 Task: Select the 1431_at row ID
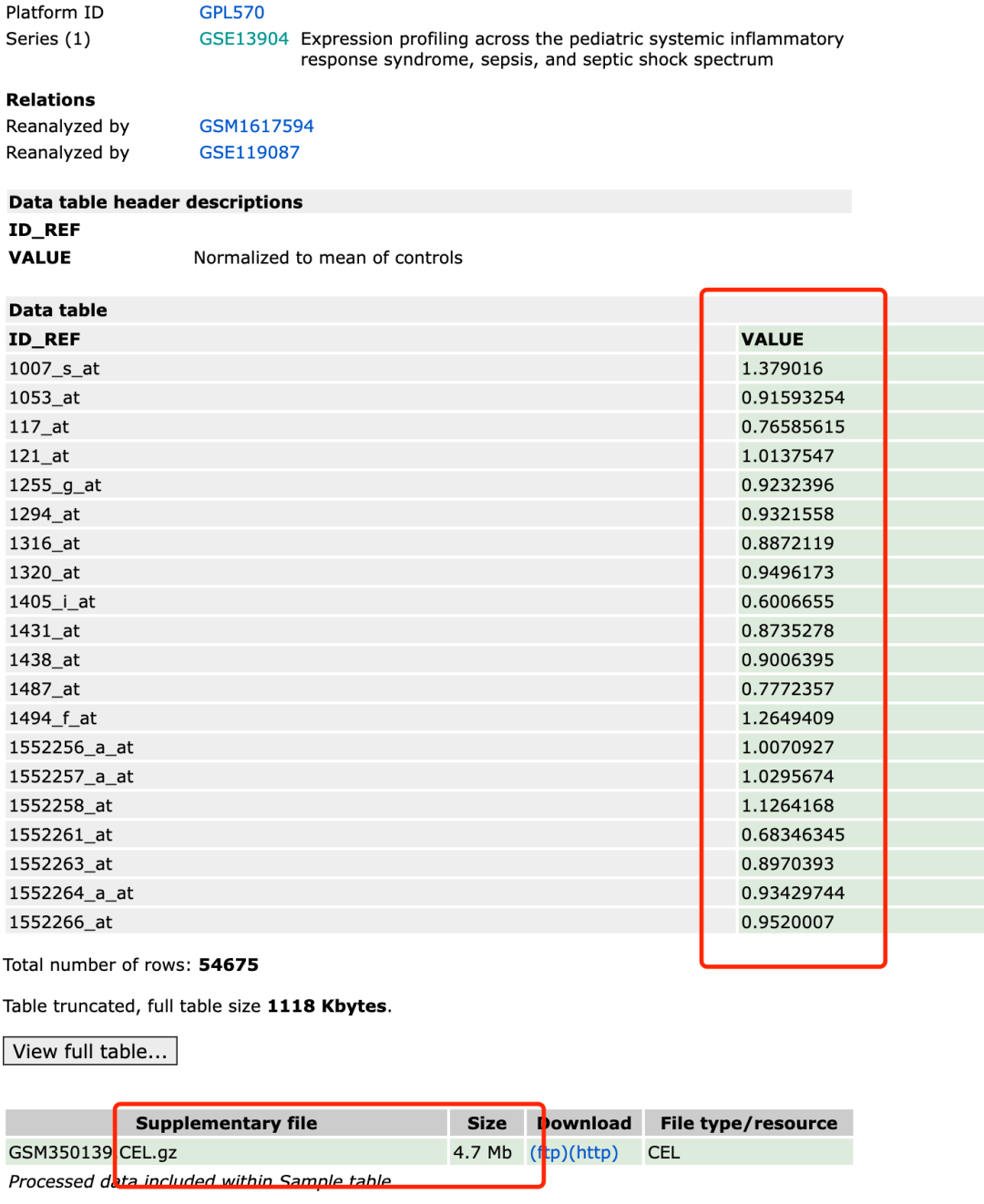coord(45,631)
